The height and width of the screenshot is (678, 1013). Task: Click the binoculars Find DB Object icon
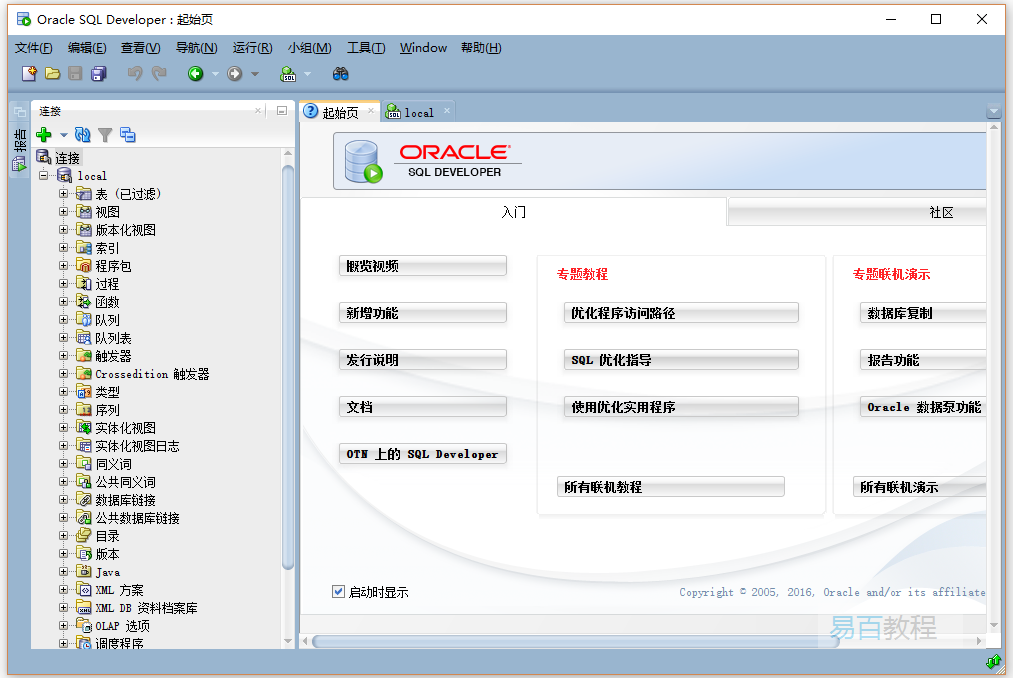[340, 73]
